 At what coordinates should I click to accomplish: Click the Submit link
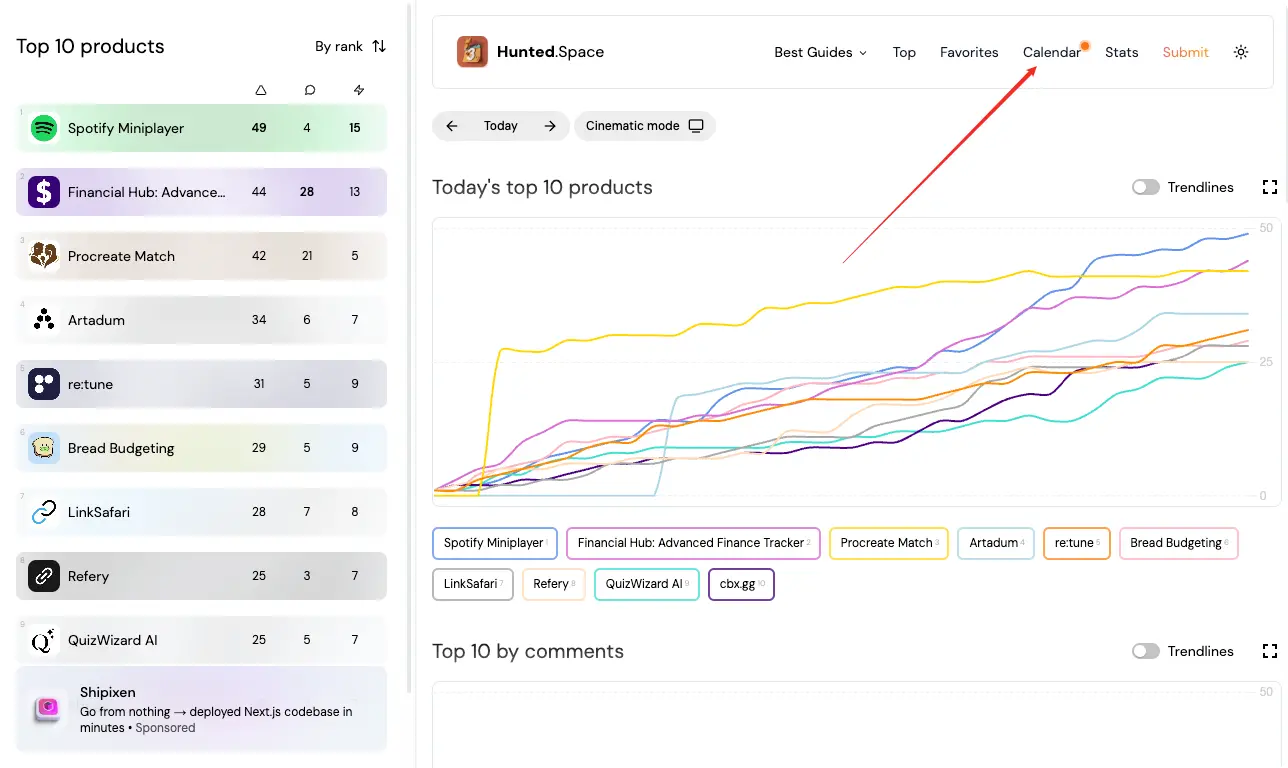[1185, 52]
